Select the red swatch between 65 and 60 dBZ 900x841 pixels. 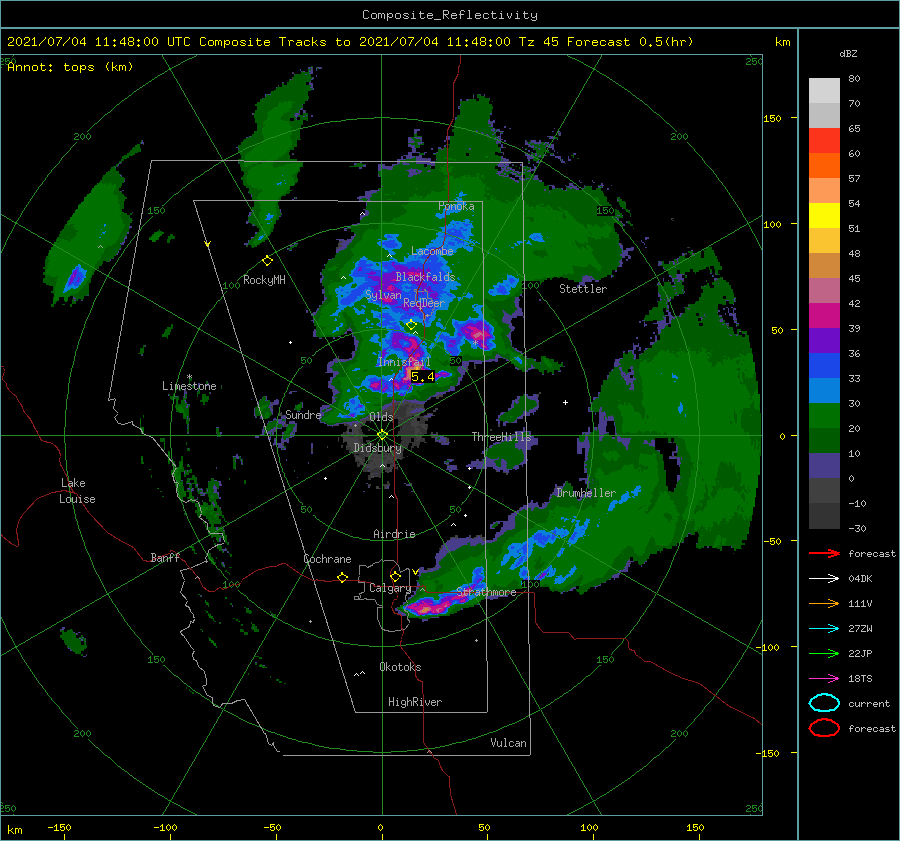(824, 141)
